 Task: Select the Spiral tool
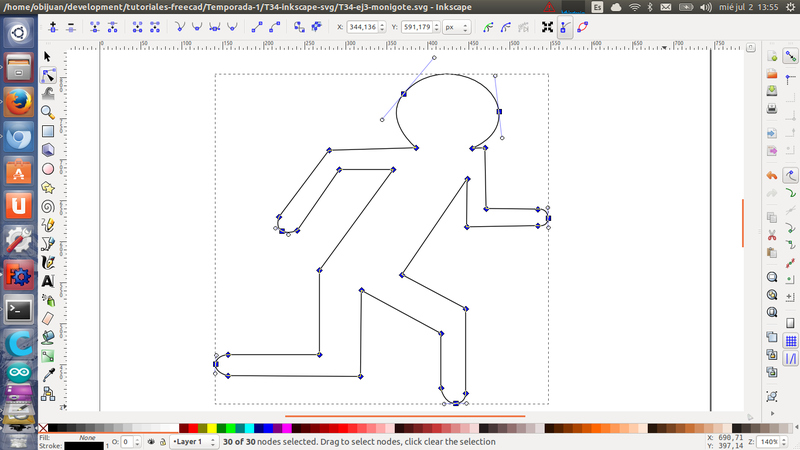click(x=48, y=206)
